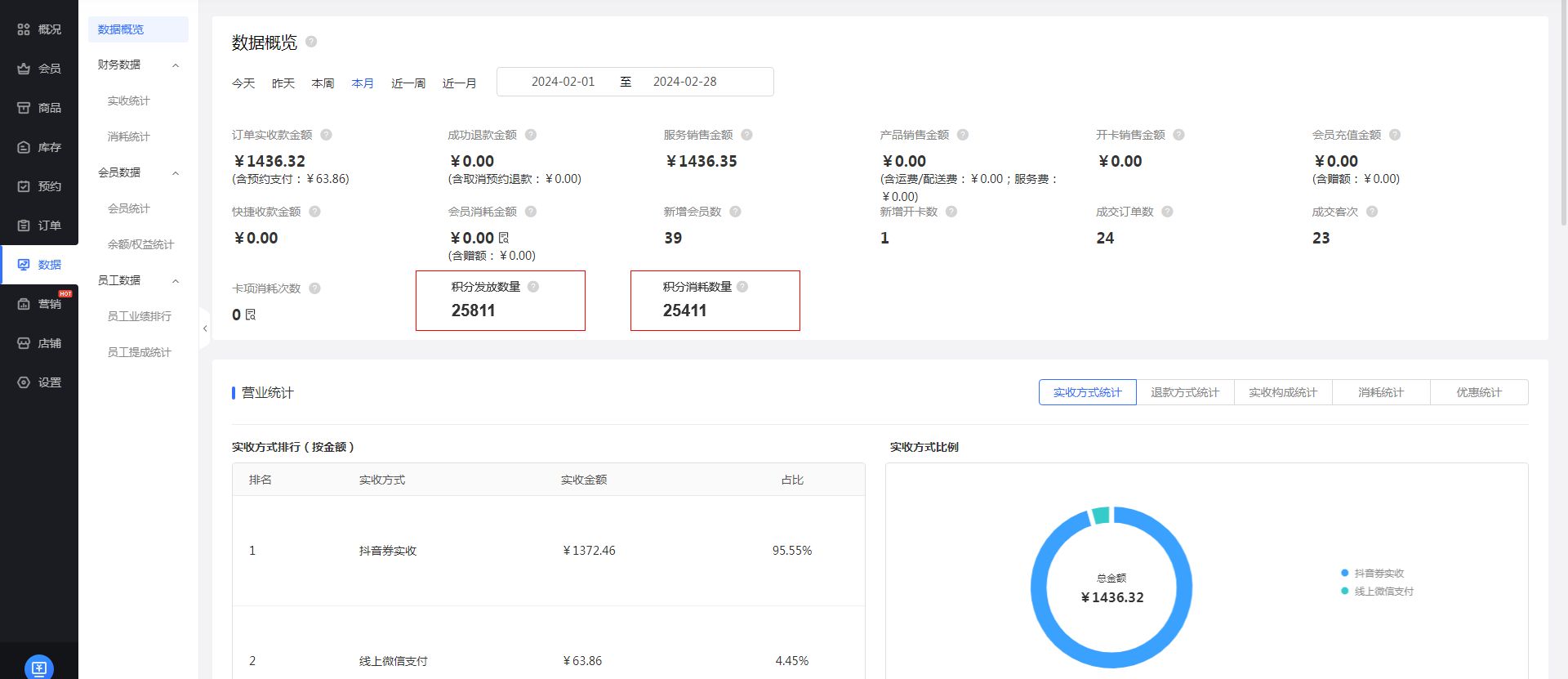This screenshot has height=679, width=1568.
Task: Switch to the 消耗统计 tab
Action: tap(1380, 392)
